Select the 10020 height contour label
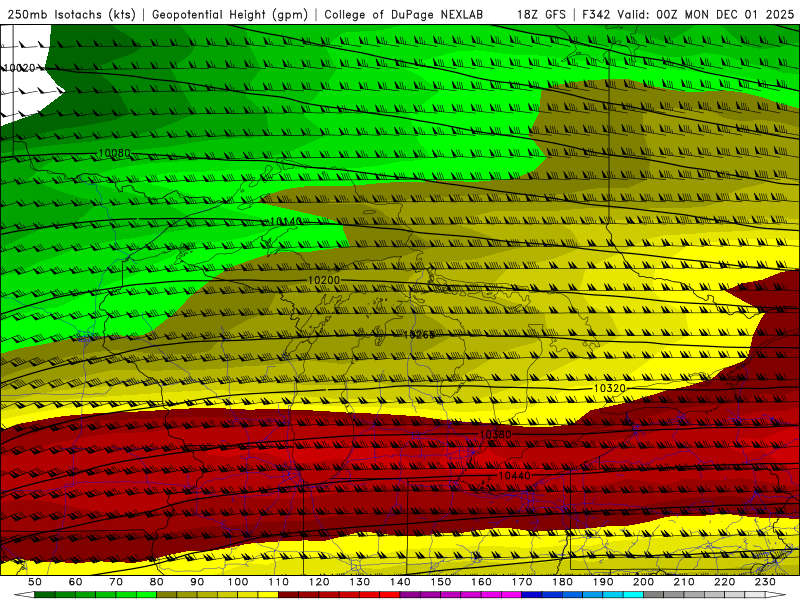 19,68
